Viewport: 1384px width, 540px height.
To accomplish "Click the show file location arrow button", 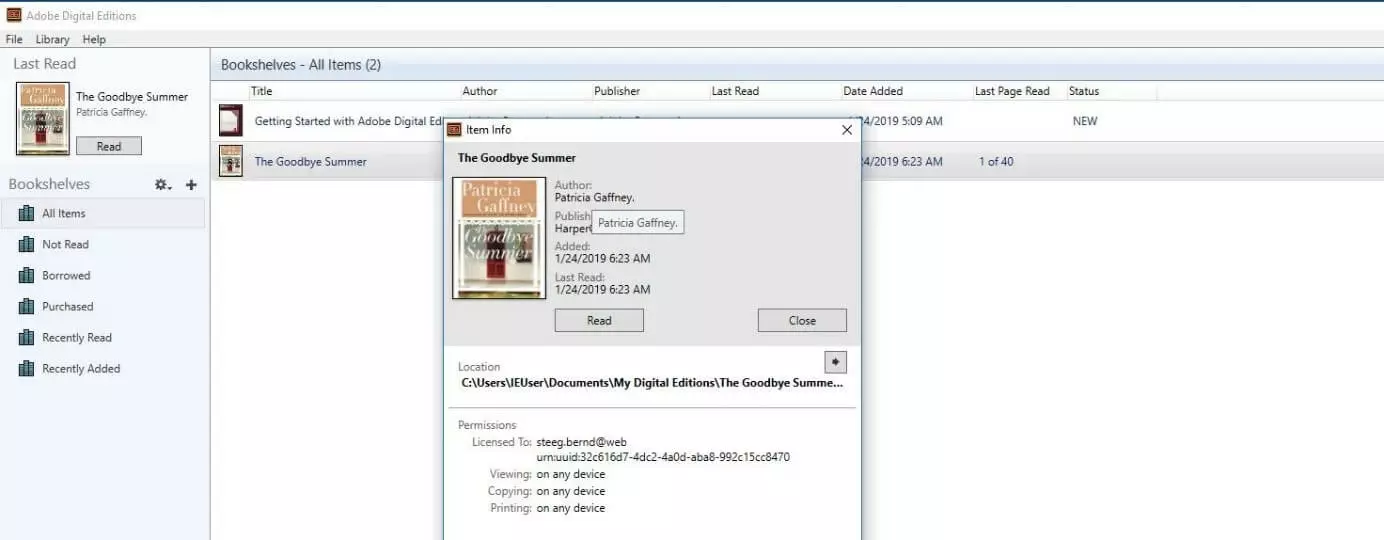I will [835, 362].
